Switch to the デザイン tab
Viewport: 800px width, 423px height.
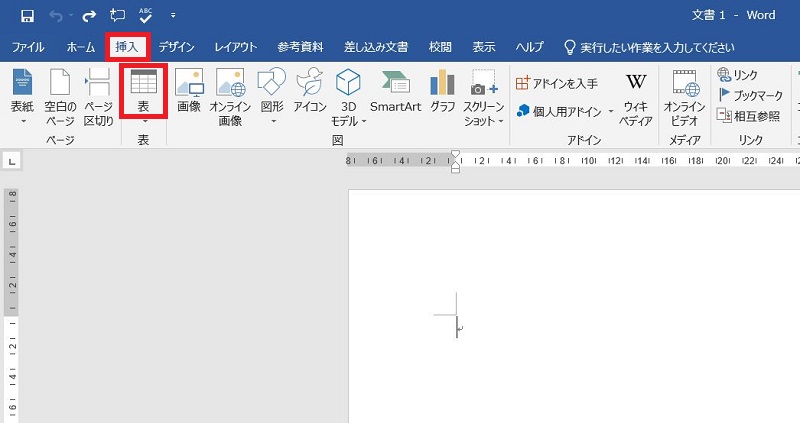pos(176,47)
